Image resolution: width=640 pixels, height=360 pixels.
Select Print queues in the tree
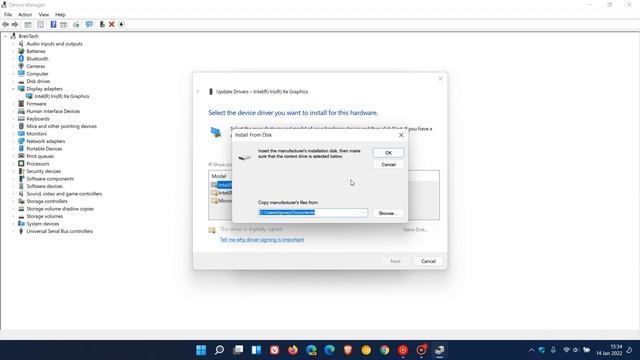[x=40, y=156]
